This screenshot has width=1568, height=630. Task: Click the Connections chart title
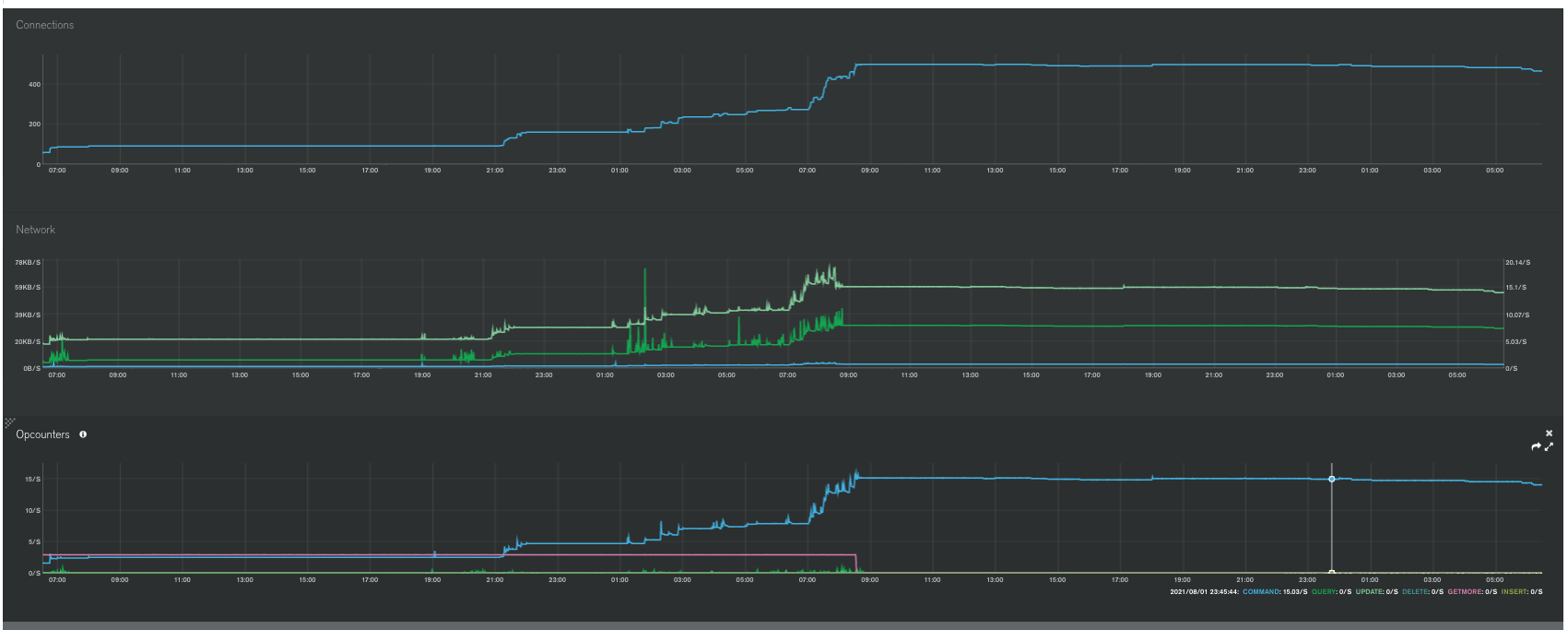click(x=44, y=25)
